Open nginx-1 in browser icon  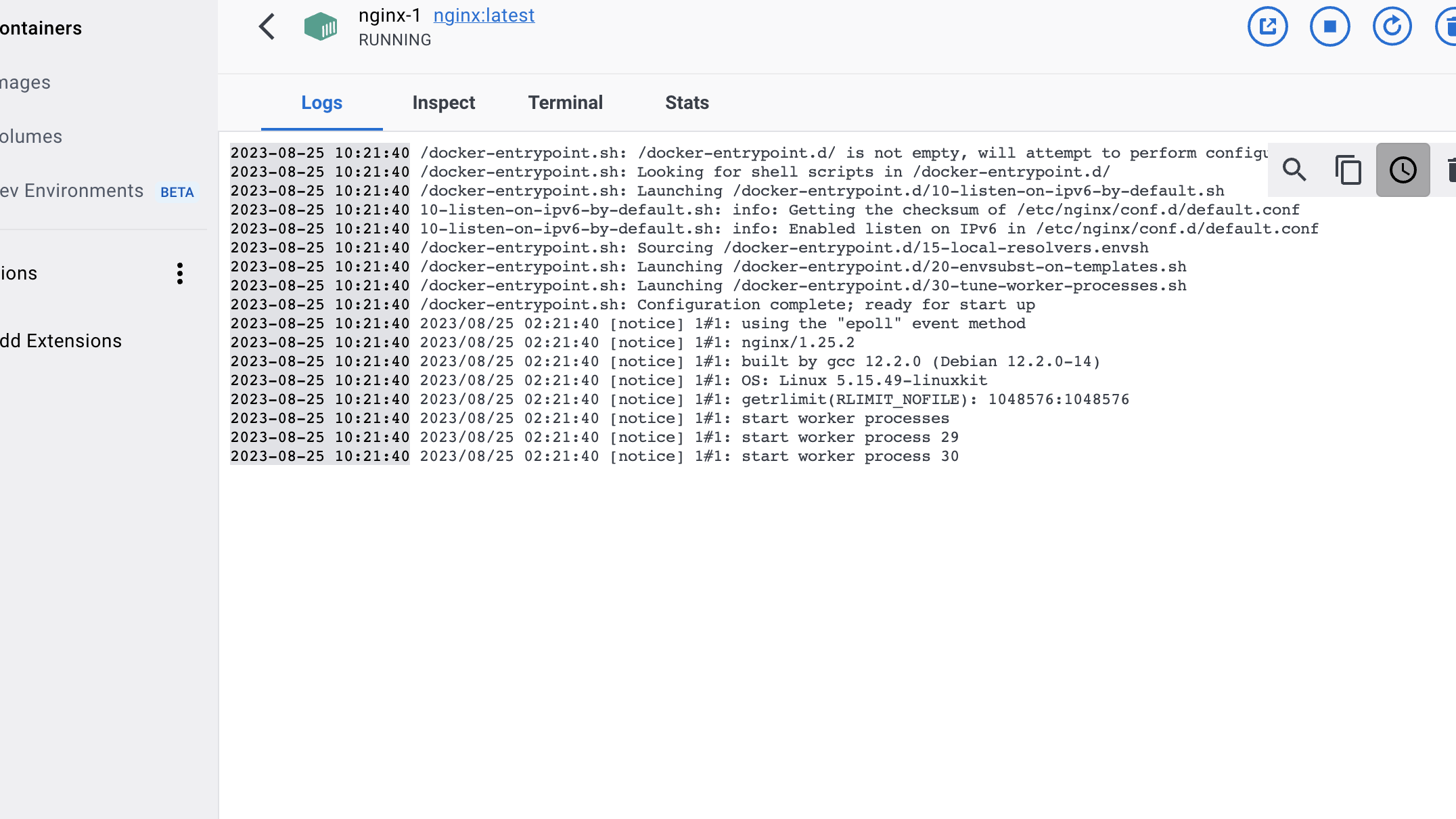click(x=1267, y=26)
